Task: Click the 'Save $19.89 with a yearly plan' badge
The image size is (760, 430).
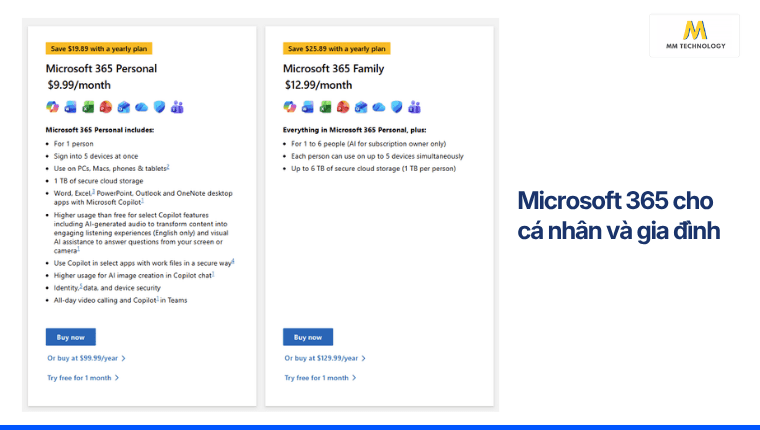Action: [99, 48]
